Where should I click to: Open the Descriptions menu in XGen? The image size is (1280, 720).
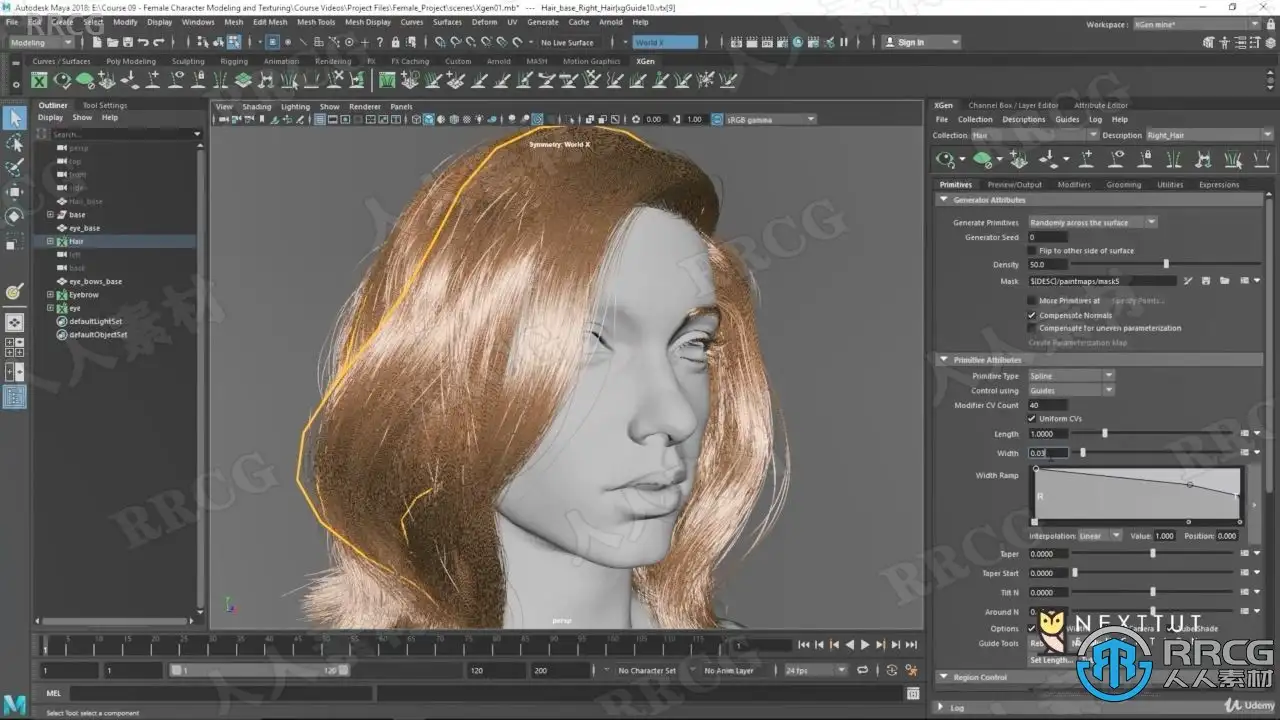pyautogui.click(x=1023, y=119)
